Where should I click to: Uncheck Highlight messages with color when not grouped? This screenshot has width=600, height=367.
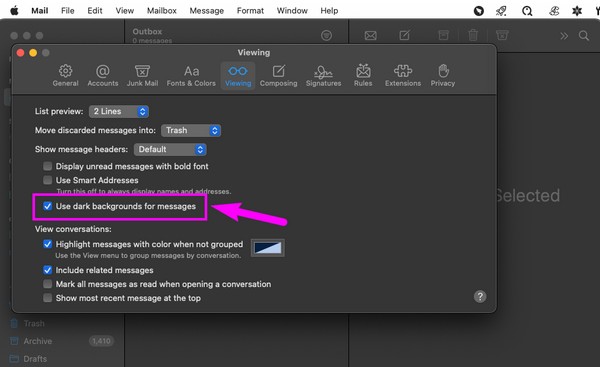47,244
